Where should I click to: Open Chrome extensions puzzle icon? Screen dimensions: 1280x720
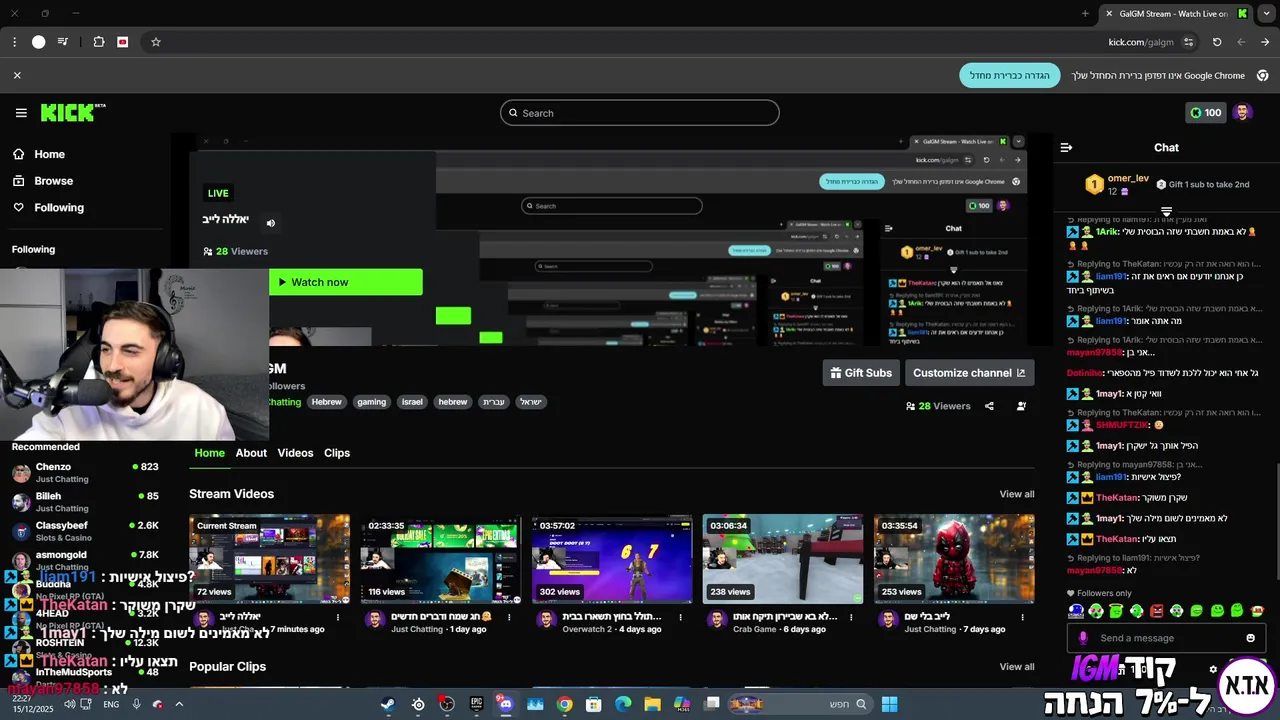click(99, 42)
